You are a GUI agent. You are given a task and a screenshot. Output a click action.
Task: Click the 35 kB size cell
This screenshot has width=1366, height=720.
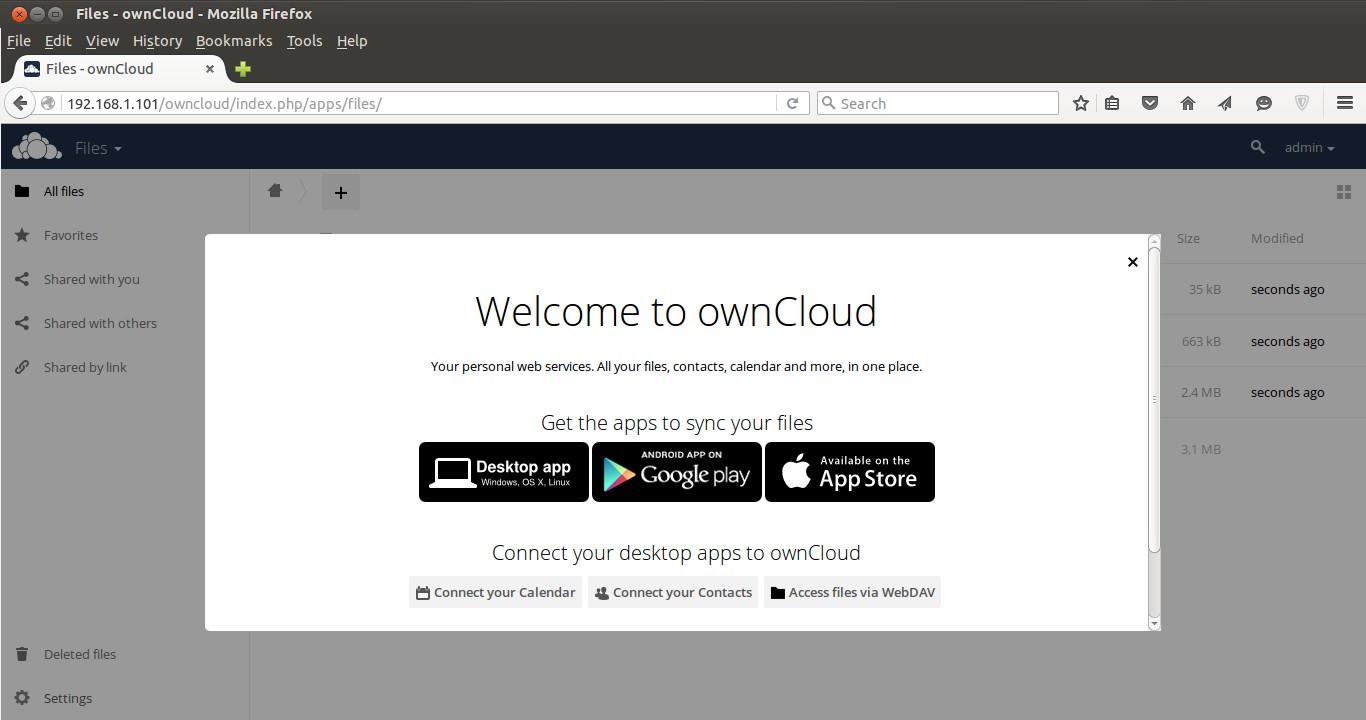pos(1204,289)
